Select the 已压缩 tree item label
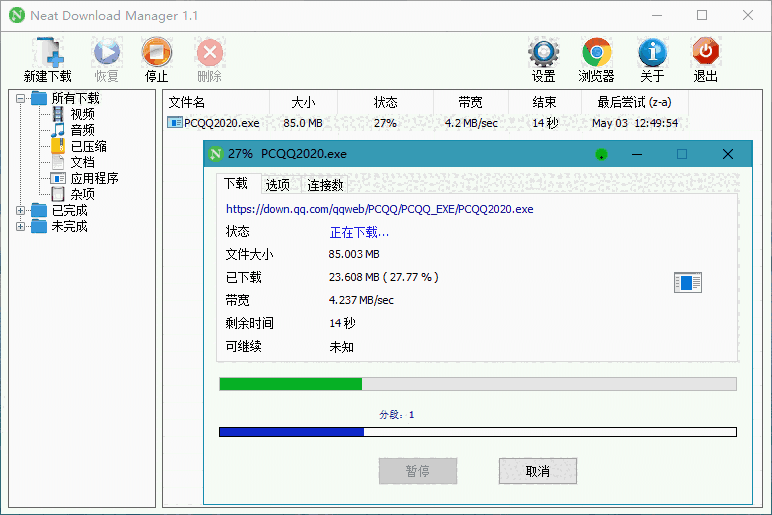 click(x=89, y=146)
